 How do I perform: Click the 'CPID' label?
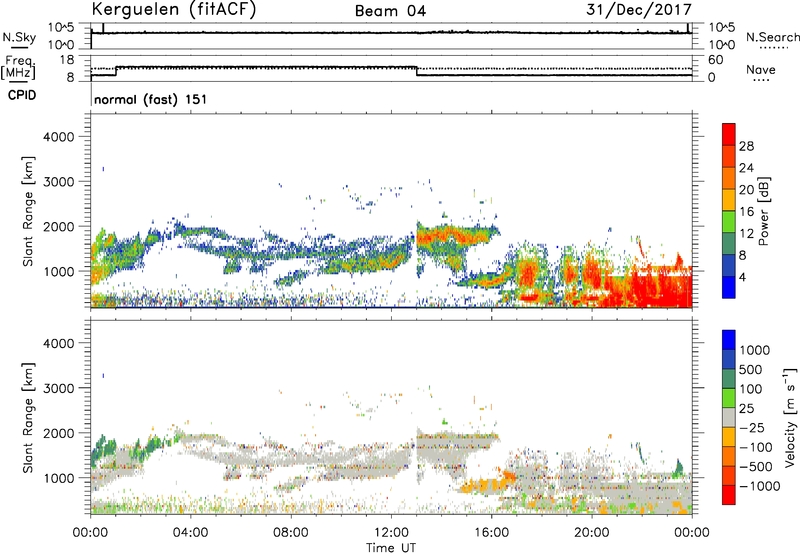pos(22,95)
